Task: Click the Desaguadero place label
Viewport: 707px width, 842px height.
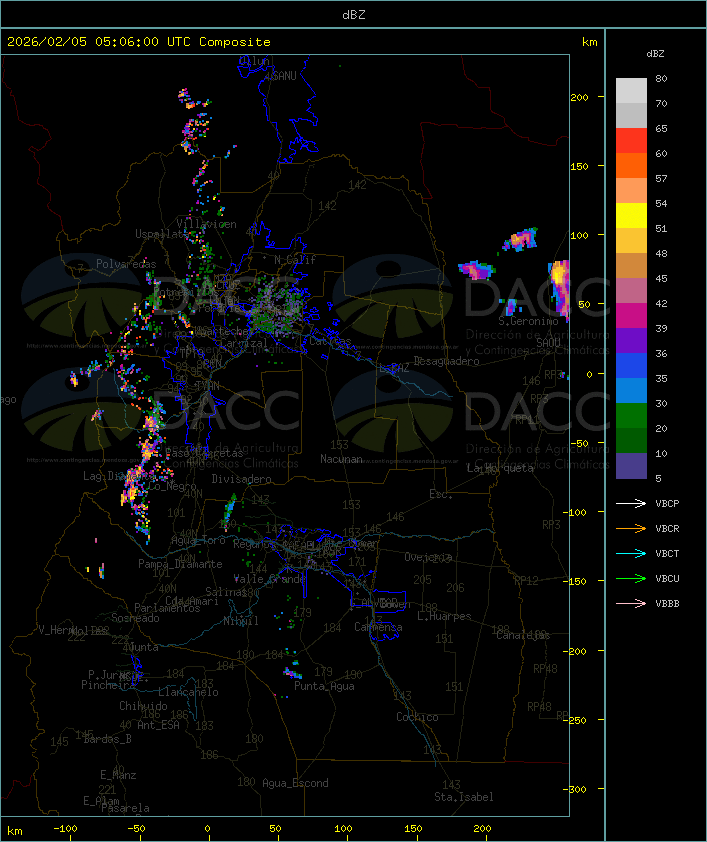Action: click(446, 361)
